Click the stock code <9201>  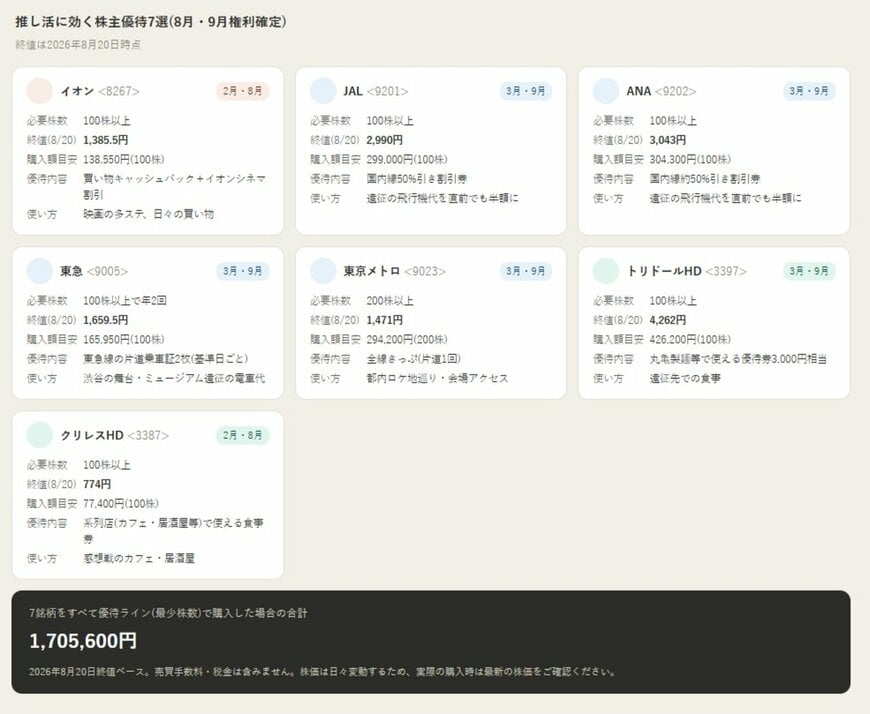click(x=387, y=91)
